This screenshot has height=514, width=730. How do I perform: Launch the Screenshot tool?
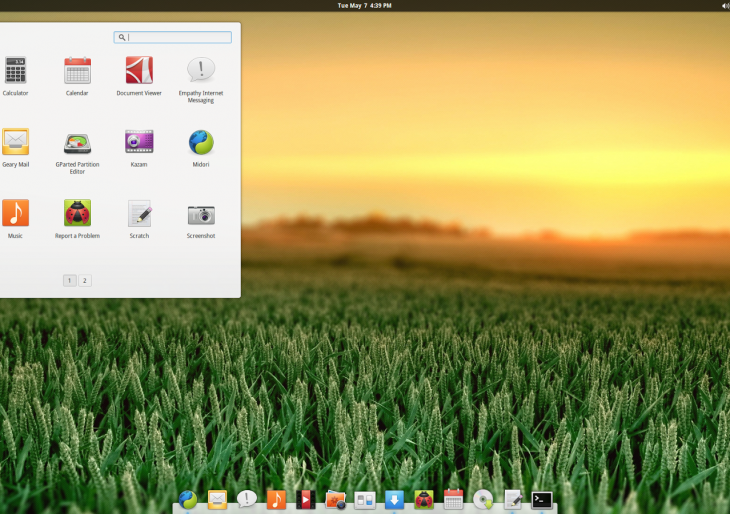coord(201,213)
